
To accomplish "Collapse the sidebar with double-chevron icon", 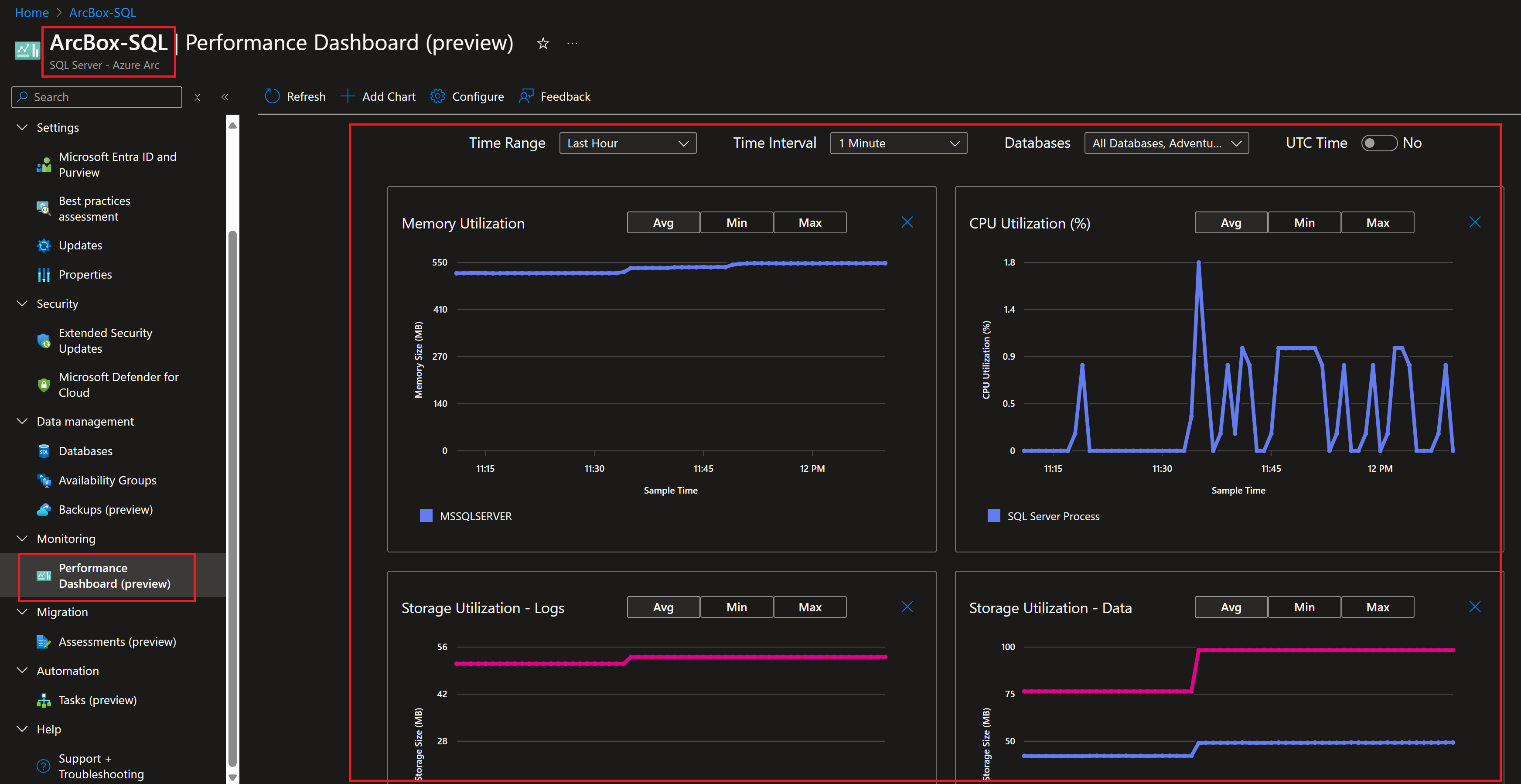I will (x=225, y=97).
